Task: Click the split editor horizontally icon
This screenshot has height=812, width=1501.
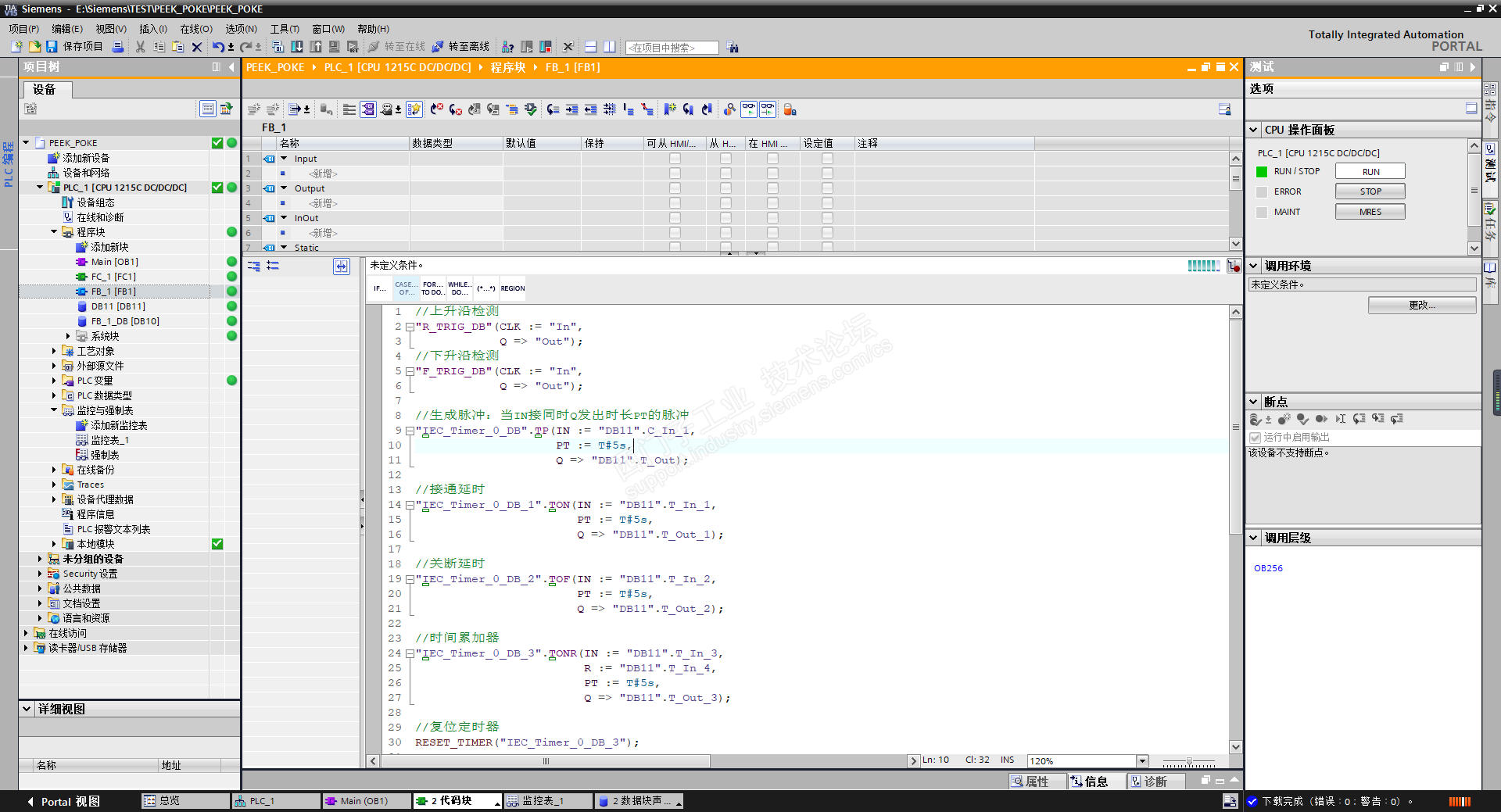Action: tap(591, 47)
